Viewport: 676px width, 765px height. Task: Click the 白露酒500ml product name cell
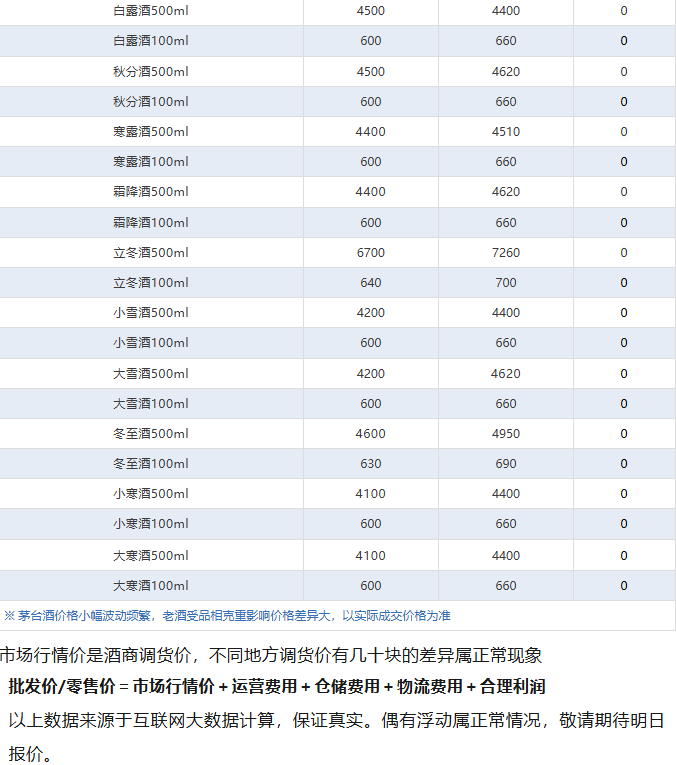pos(151,11)
